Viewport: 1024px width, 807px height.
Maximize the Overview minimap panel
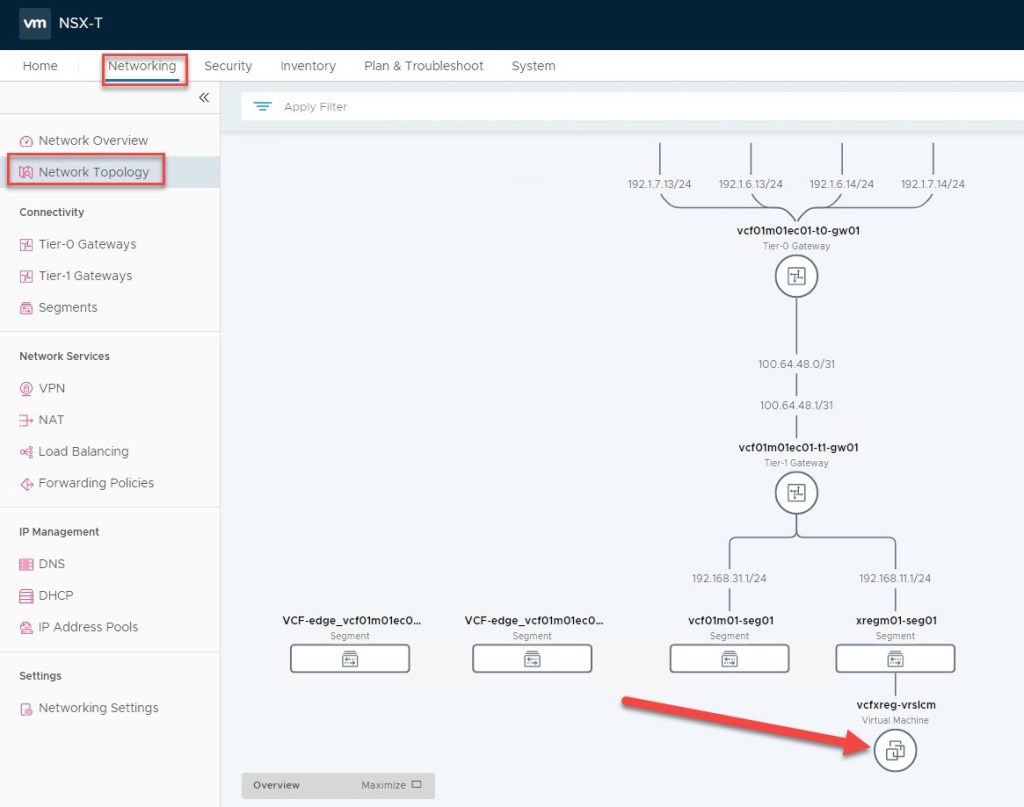(391, 785)
